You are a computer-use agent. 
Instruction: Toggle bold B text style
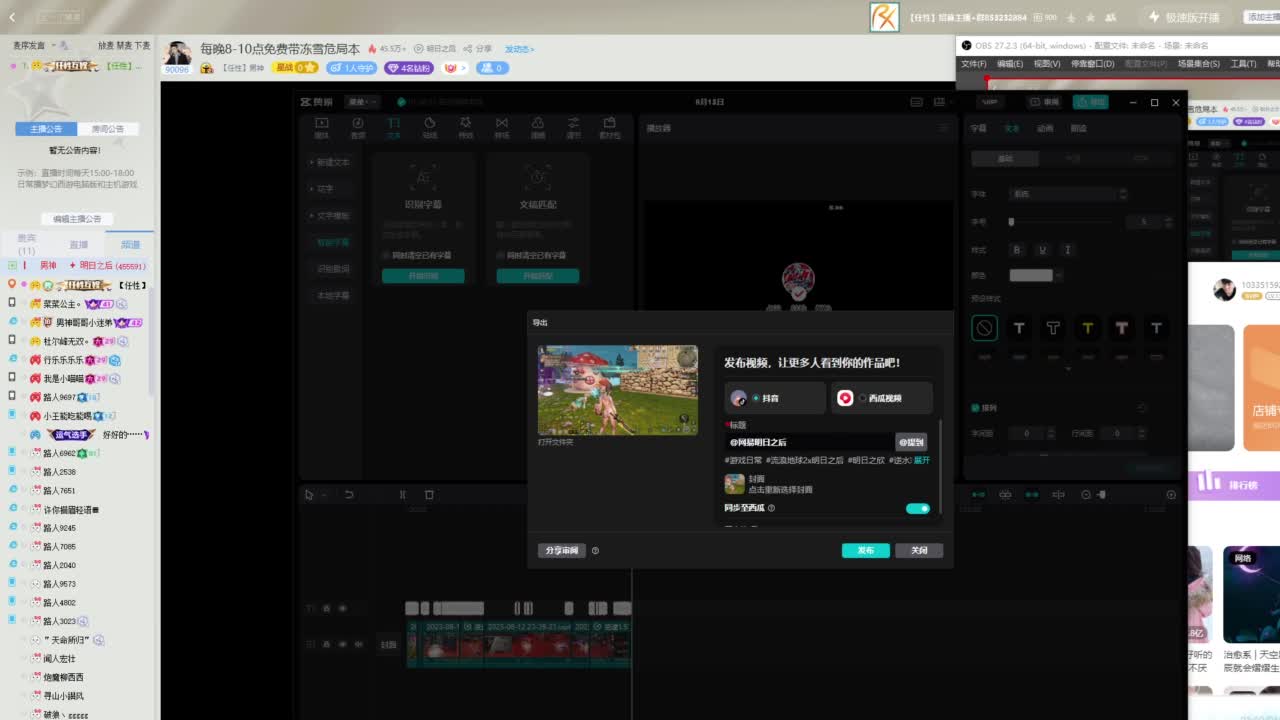click(1017, 250)
